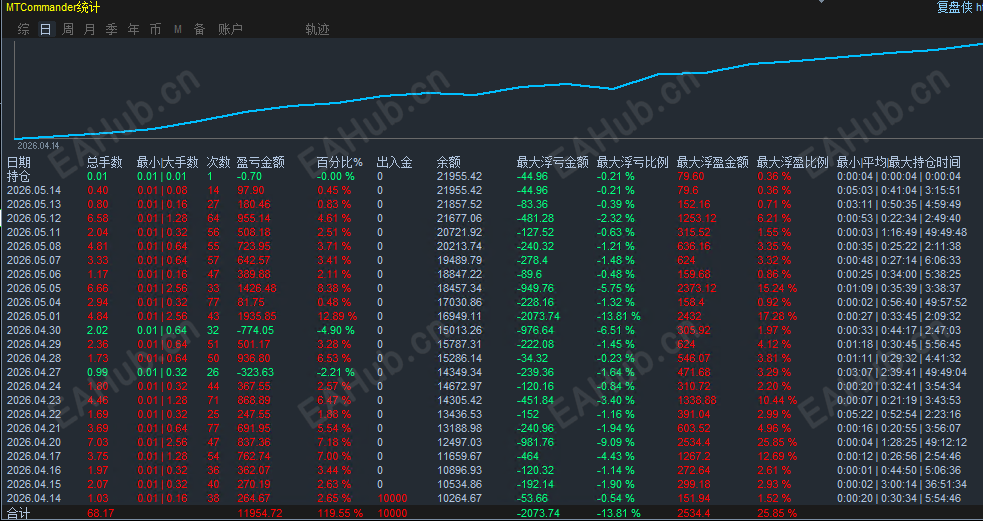Click the 最大浮盈比例 column header
Viewport: 983px width, 521px height.
pyautogui.click(x=793, y=162)
